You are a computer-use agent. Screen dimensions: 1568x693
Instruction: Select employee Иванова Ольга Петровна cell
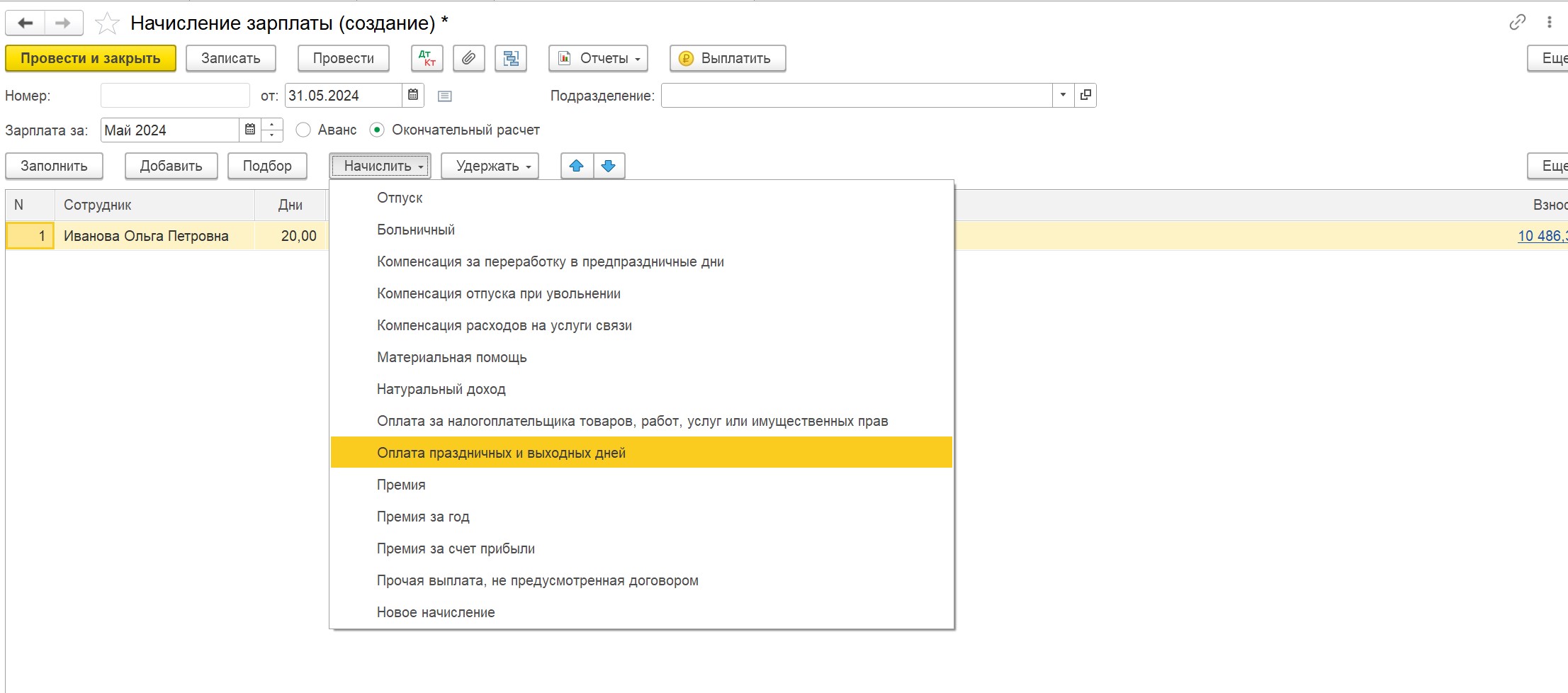click(154, 236)
